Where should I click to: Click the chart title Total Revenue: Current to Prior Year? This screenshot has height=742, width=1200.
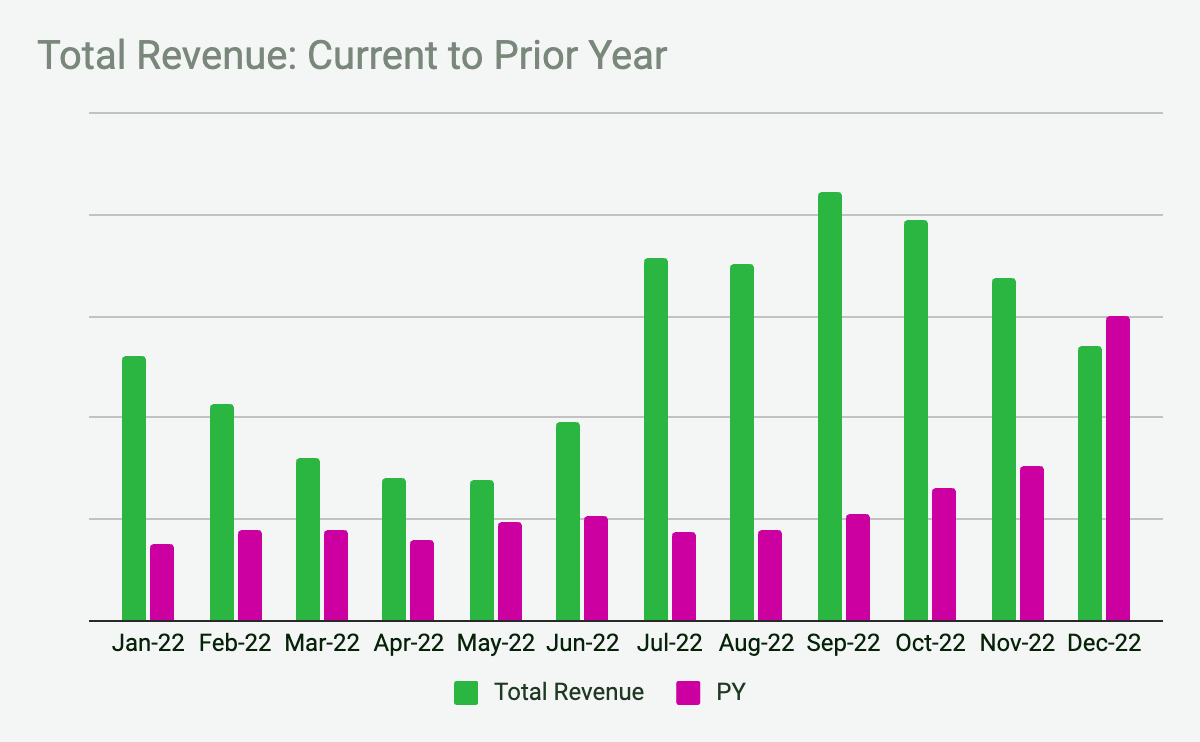[351, 56]
